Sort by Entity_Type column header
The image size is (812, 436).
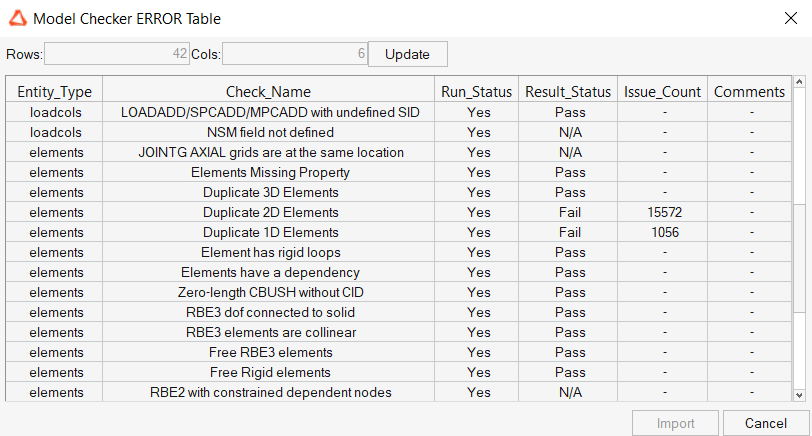coord(54,92)
